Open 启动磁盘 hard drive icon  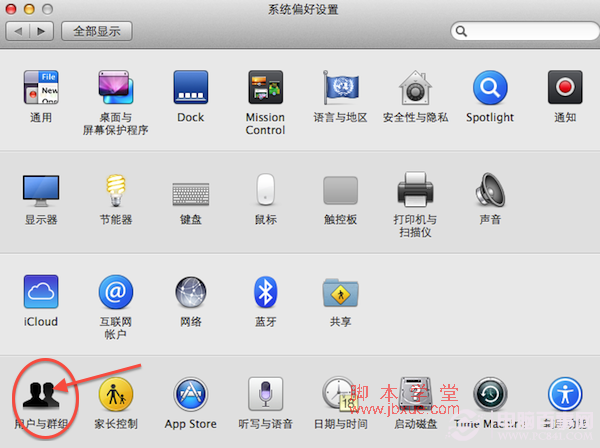tap(415, 394)
